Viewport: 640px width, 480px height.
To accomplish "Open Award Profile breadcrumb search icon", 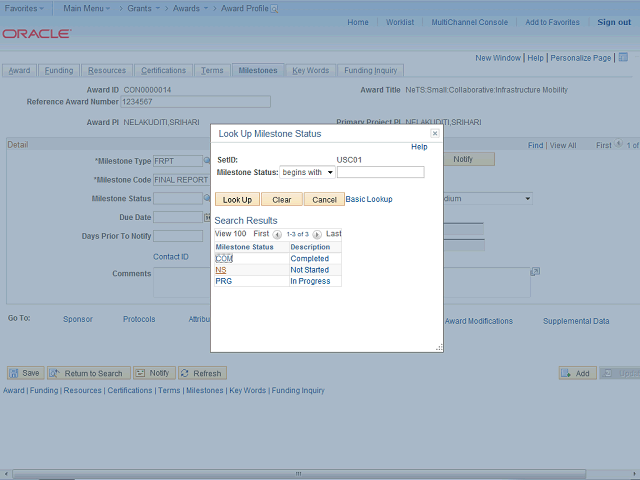I will (275, 9).
